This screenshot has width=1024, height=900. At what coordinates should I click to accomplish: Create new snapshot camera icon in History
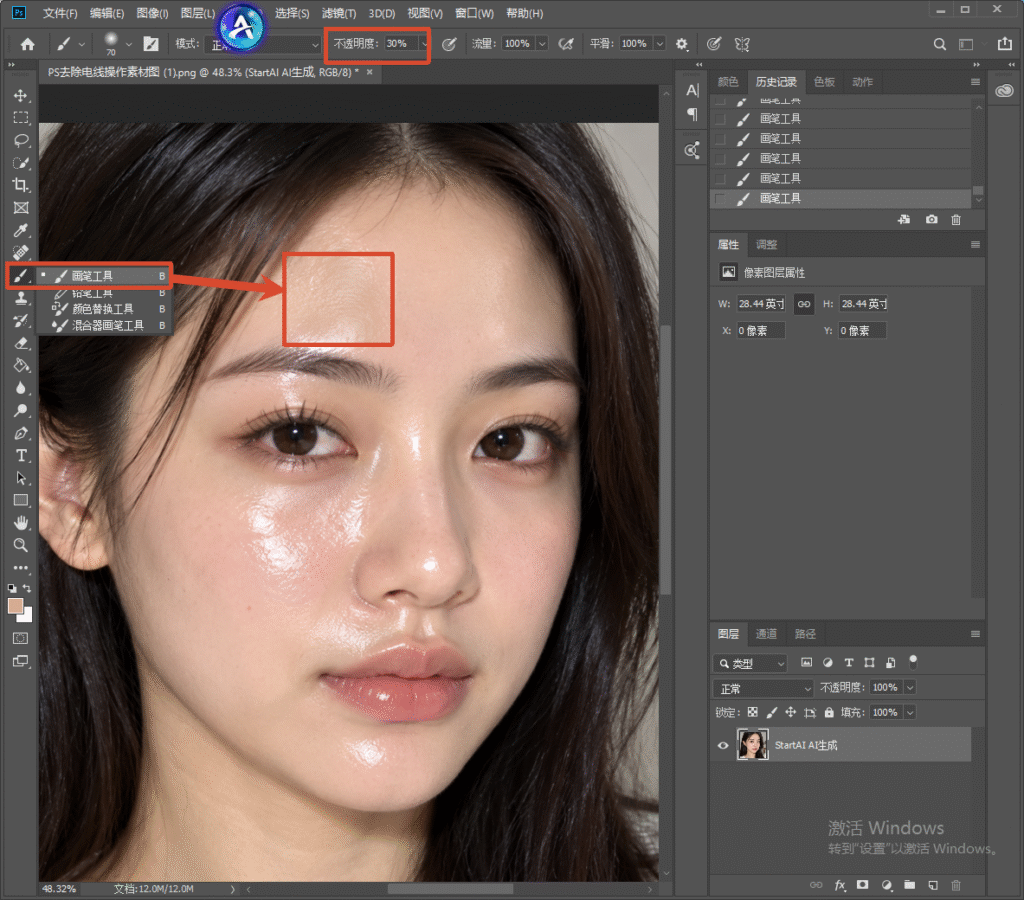click(x=931, y=220)
